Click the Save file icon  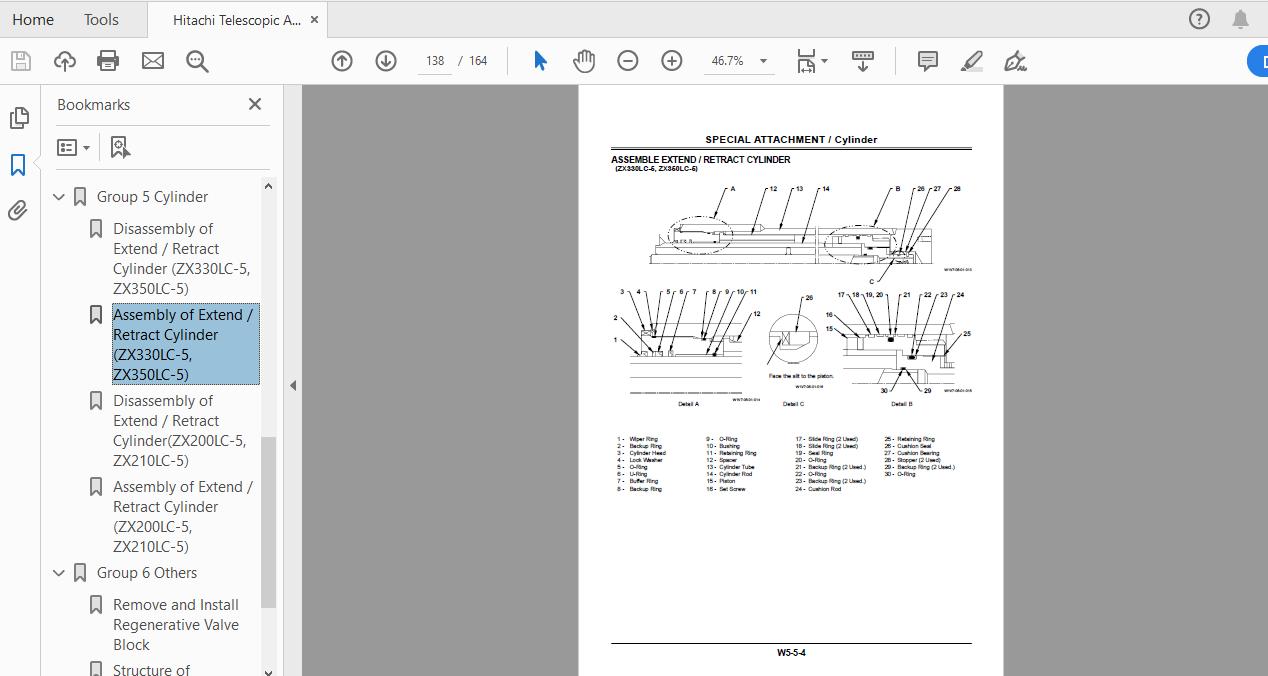(20, 61)
